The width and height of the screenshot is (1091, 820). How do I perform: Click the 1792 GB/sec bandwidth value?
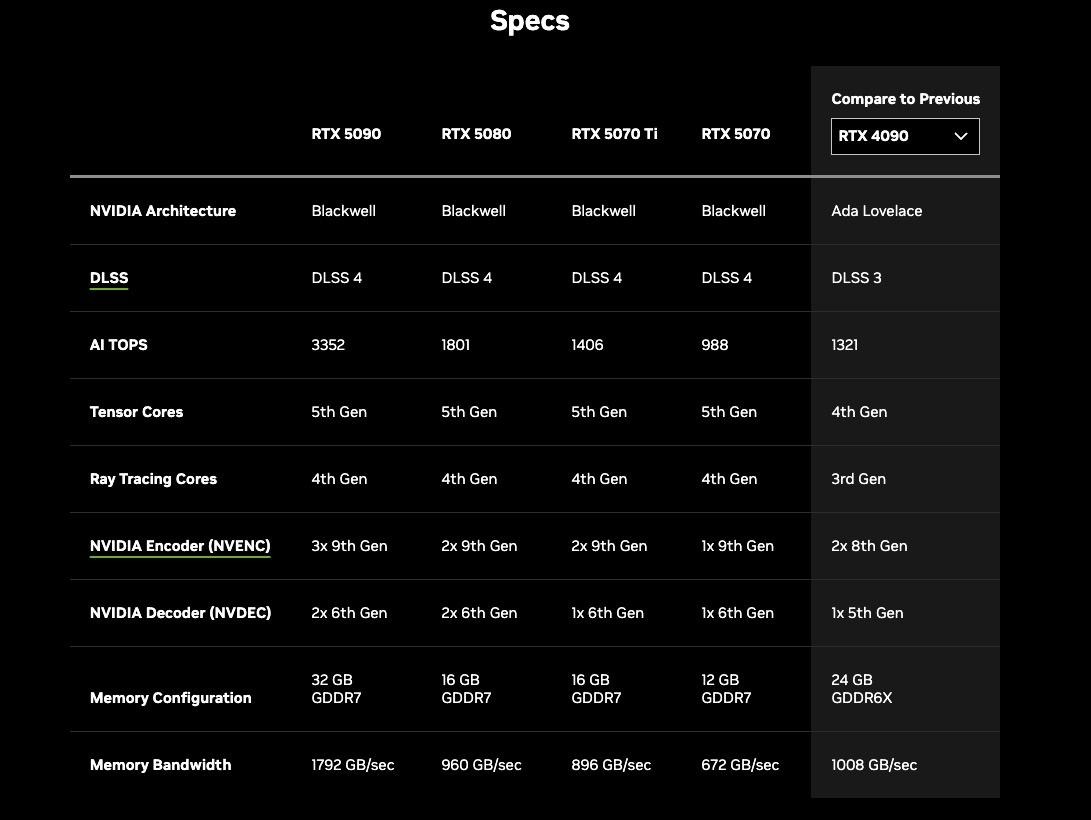coord(353,765)
